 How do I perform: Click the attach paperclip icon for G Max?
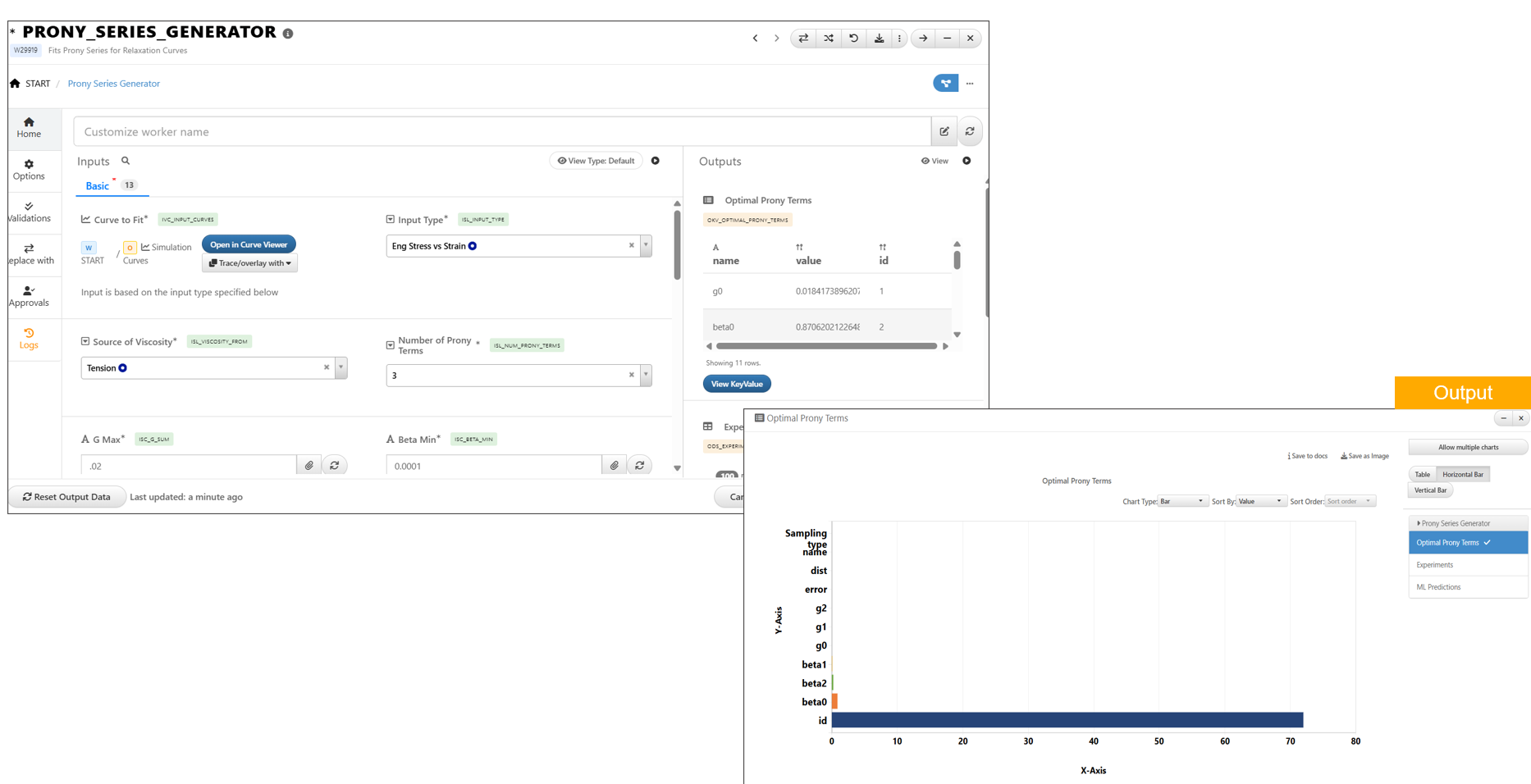[309, 466]
